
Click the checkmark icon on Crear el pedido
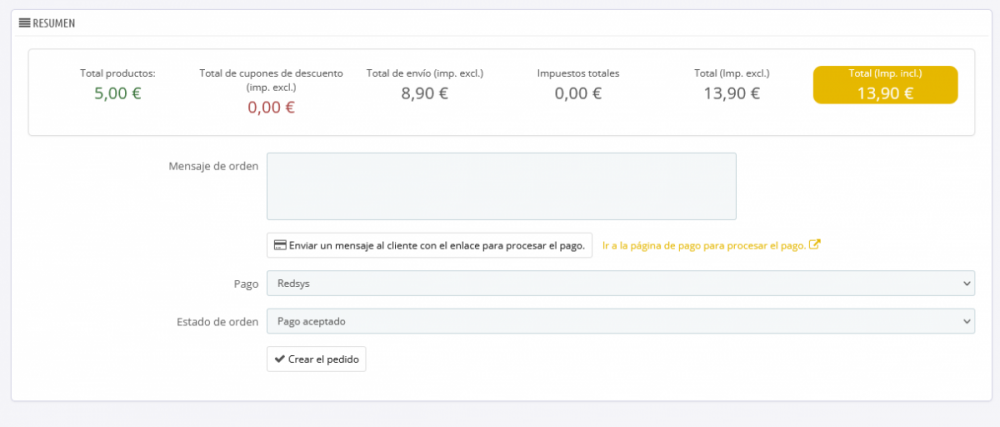[280, 359]
